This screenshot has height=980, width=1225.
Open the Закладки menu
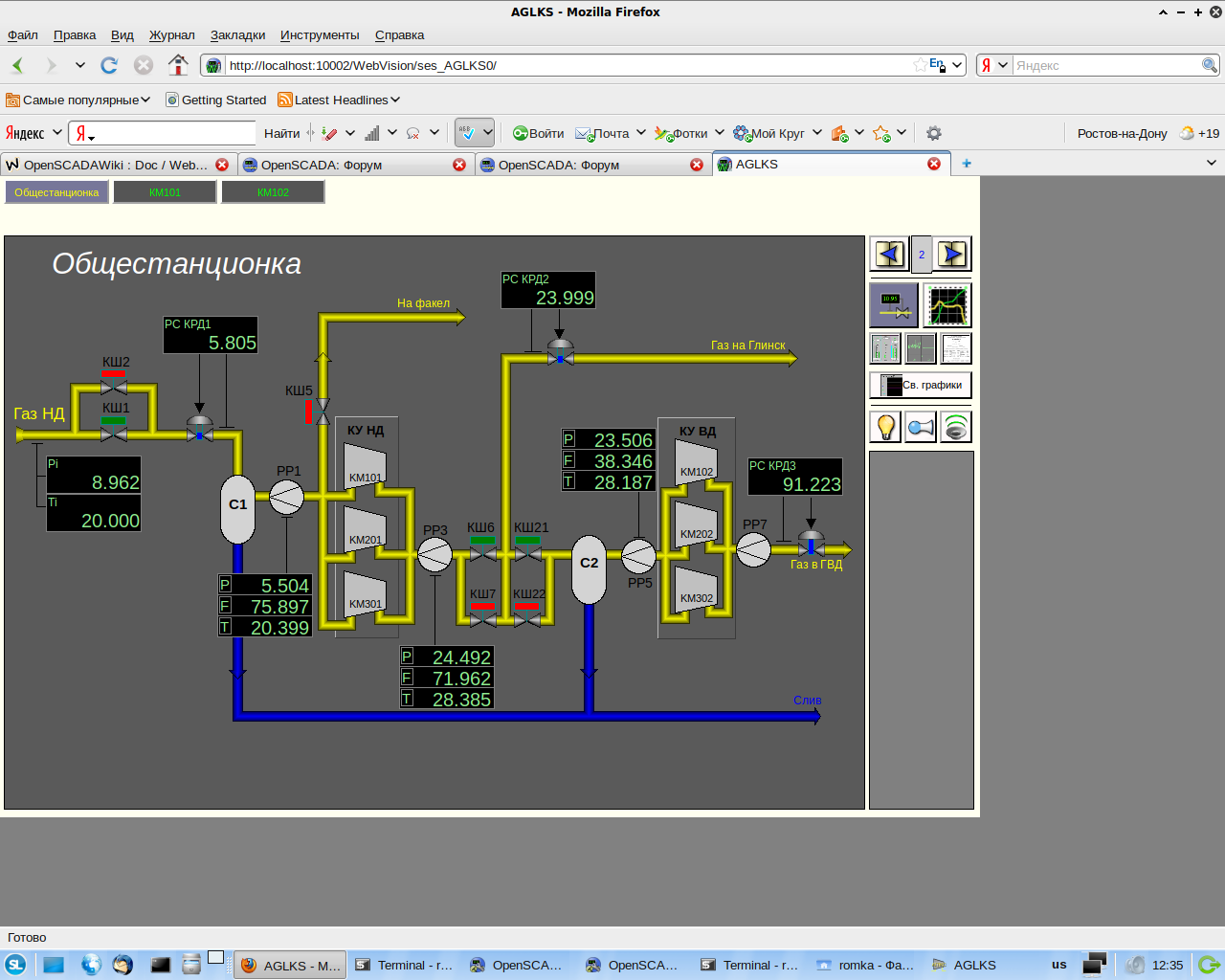coord(237,34)
